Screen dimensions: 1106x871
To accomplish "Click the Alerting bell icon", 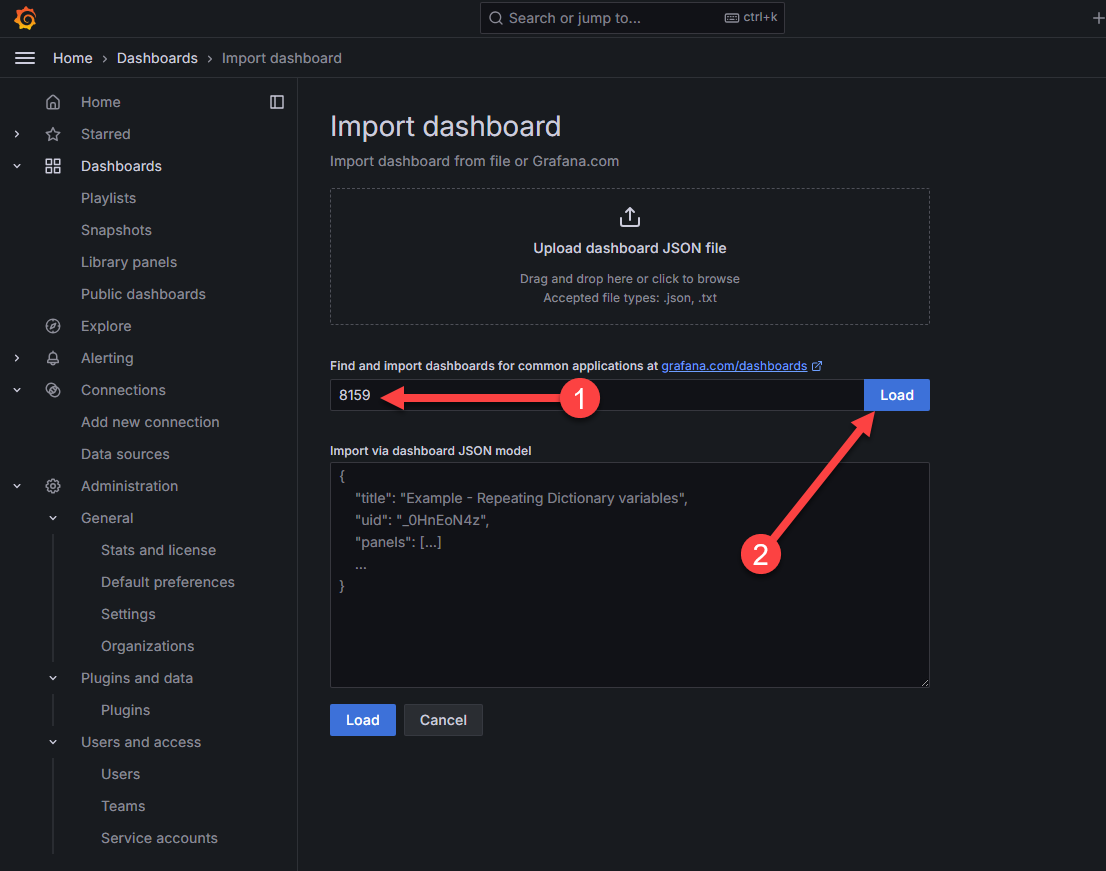I will pos(53,358).
